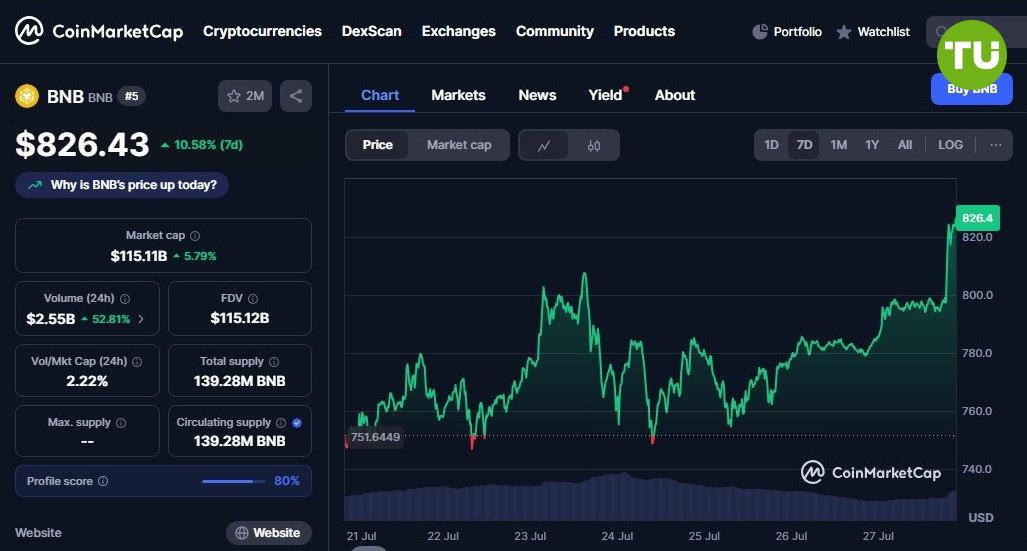
Task: Toggle LOG scale on the chart
Action: (950, 145)
